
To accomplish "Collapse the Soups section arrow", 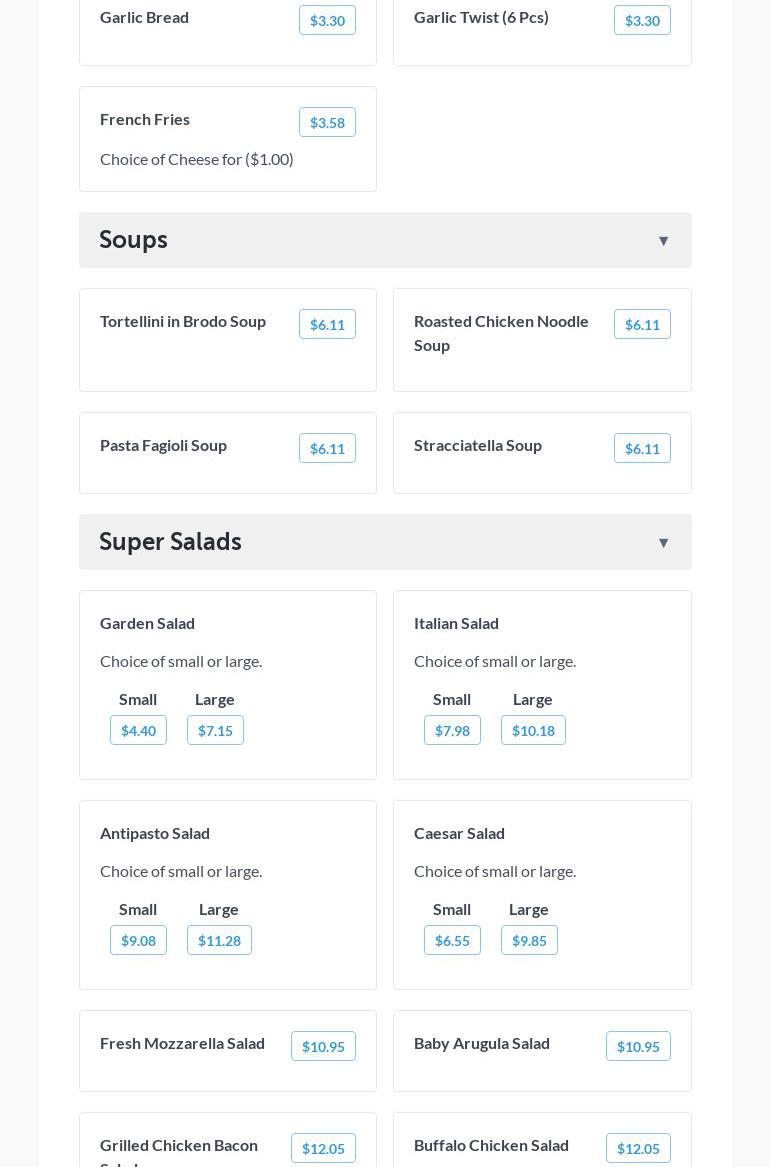I will (x=663, y=240).
